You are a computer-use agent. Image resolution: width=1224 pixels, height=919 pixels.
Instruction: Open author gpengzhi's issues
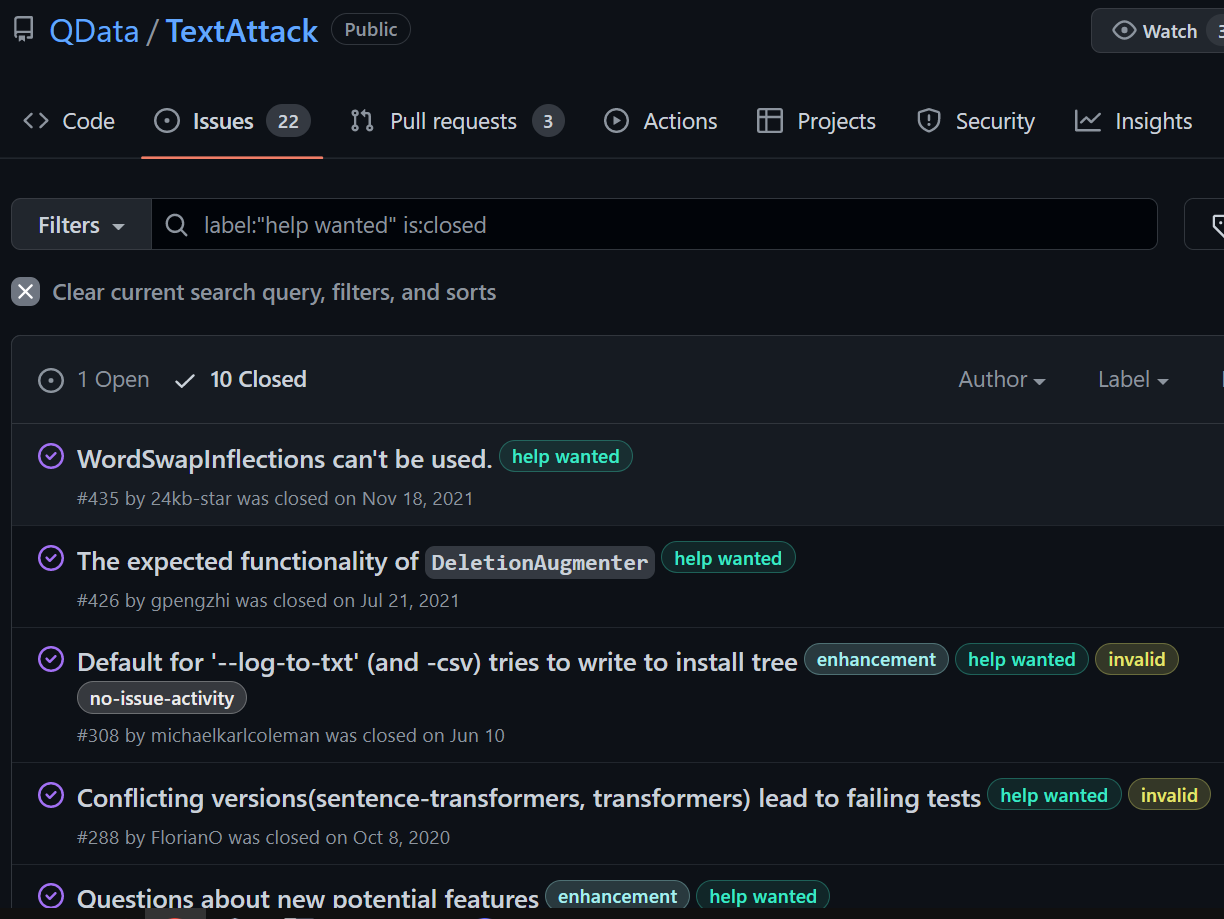coord(190,600)
